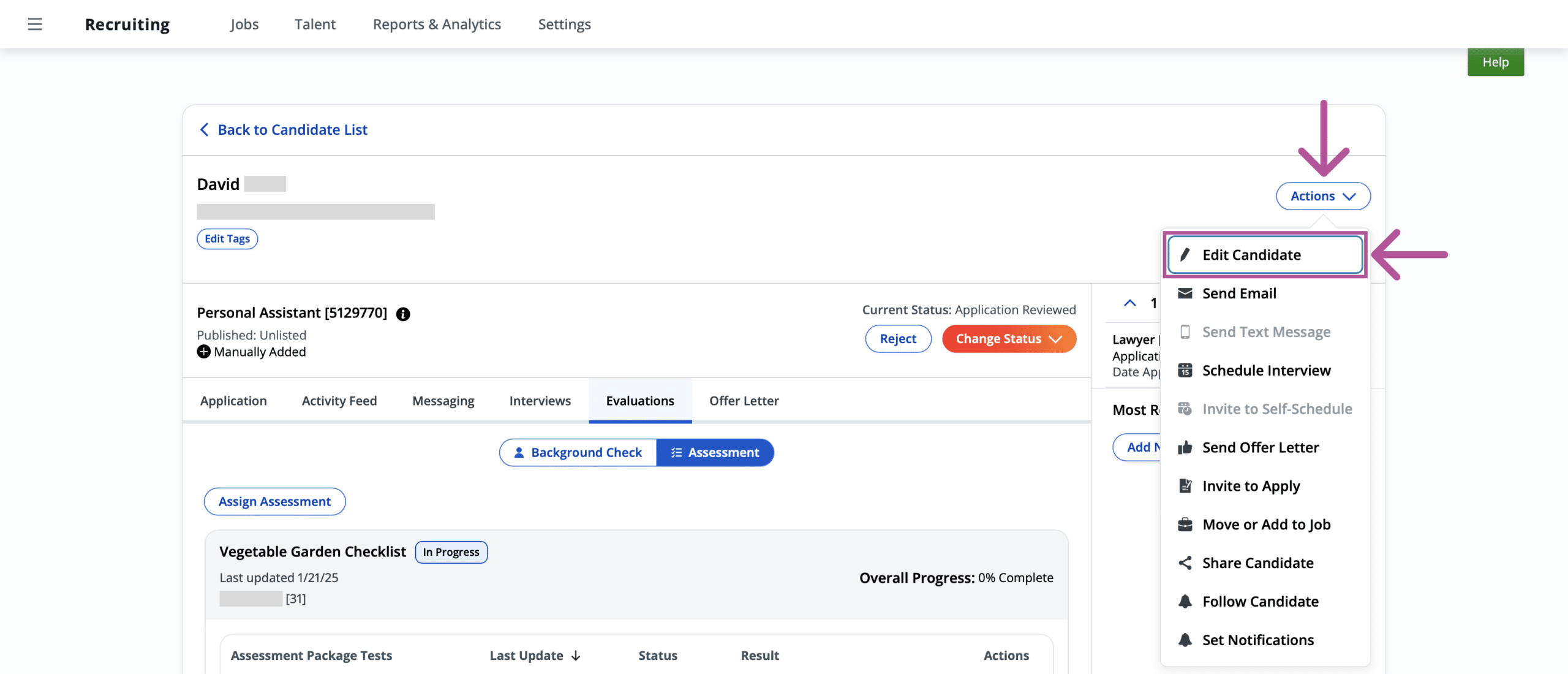
Task: Click the thumbs-up icon for Send Offer Letter
Action: click(1185, 447)
